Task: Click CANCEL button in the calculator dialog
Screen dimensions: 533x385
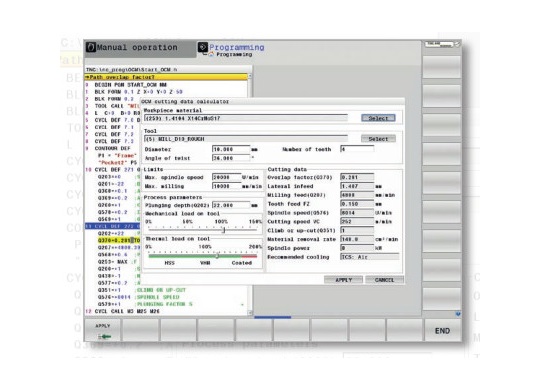Action: coord(384,280)
